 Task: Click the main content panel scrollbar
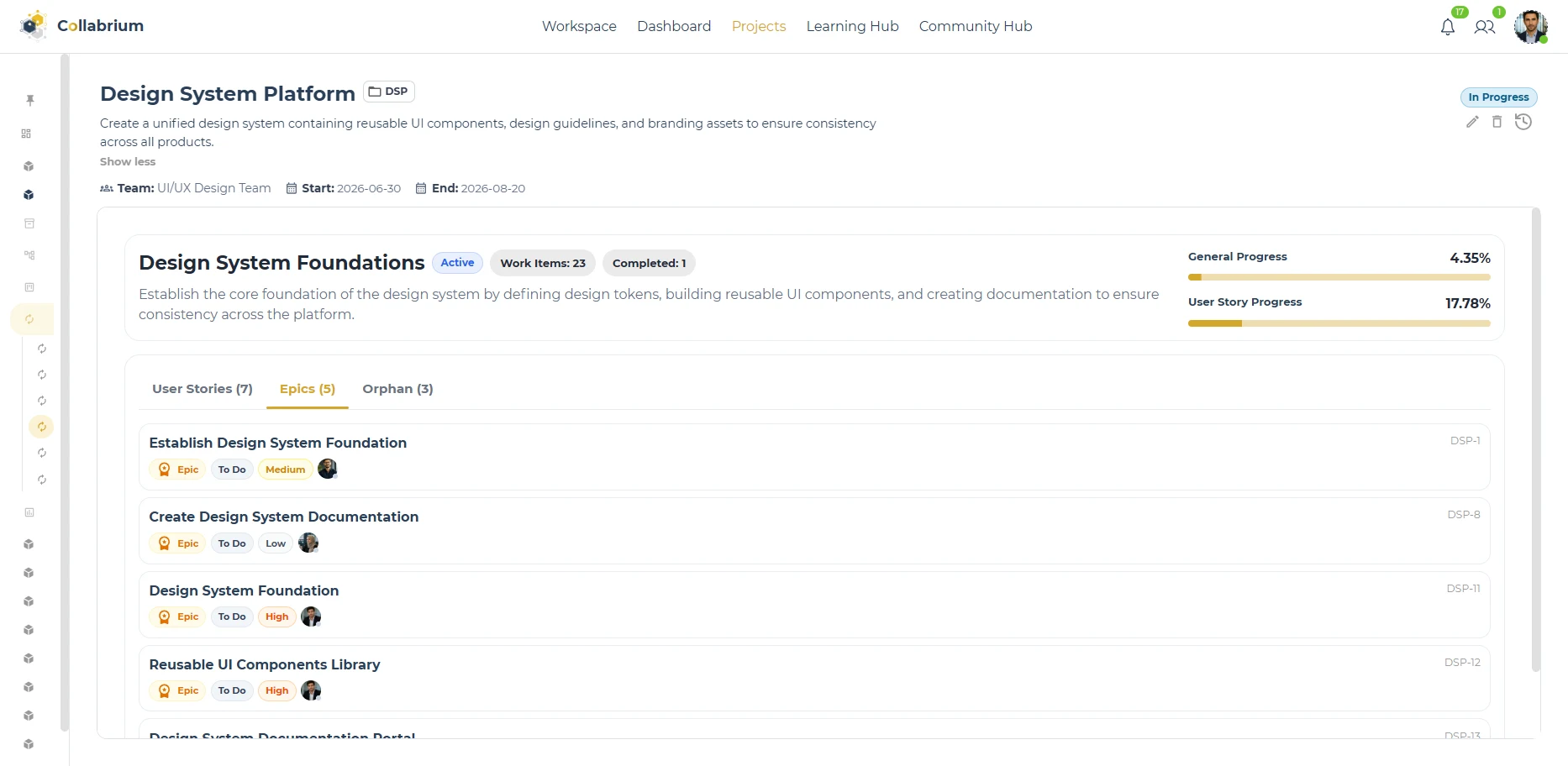tap(1536, 441)
